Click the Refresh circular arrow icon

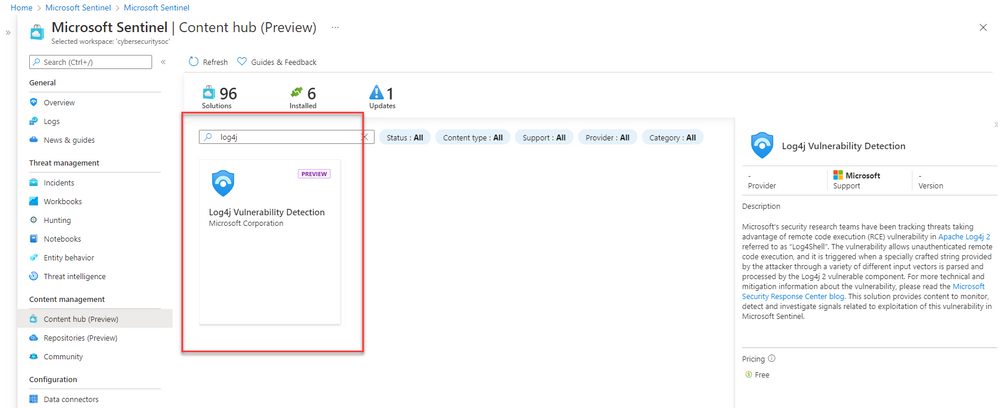(194, 62)
